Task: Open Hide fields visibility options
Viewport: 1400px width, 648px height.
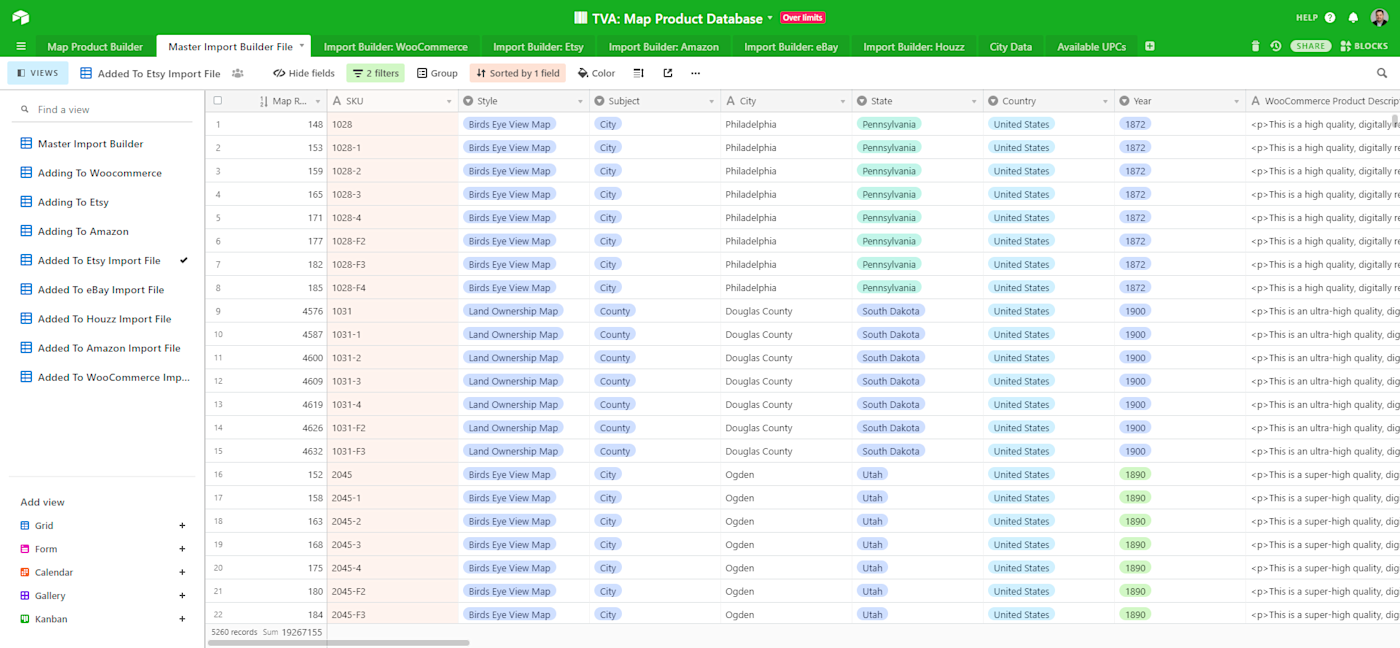Action: point(304,73)
